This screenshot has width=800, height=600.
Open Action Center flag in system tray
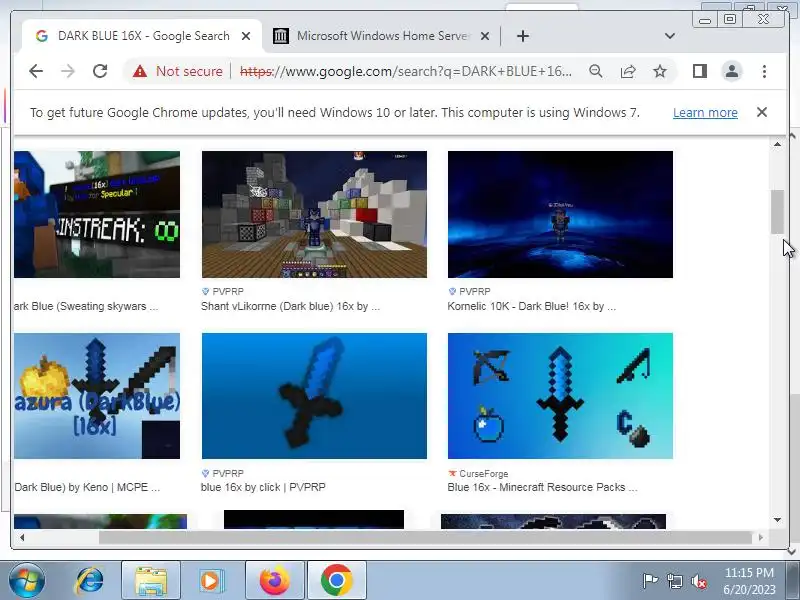(x=650, y=581)
